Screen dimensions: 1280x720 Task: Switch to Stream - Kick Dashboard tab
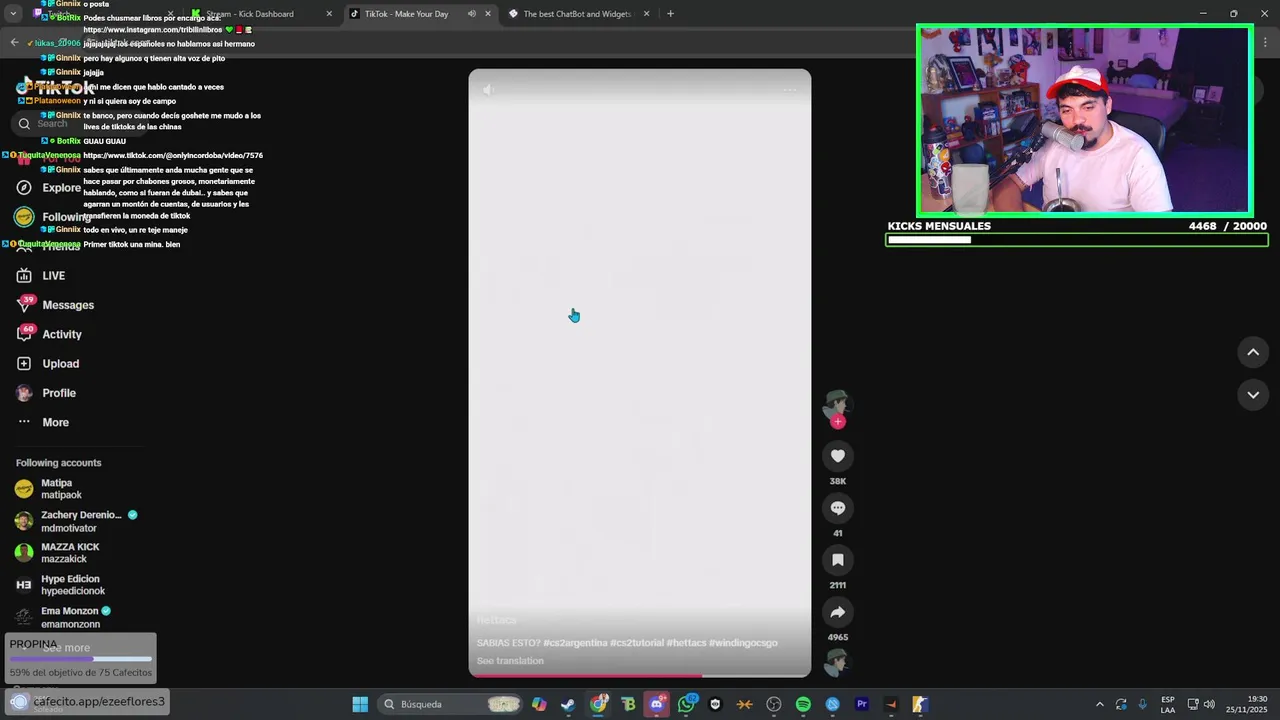[x=262, y=14]
